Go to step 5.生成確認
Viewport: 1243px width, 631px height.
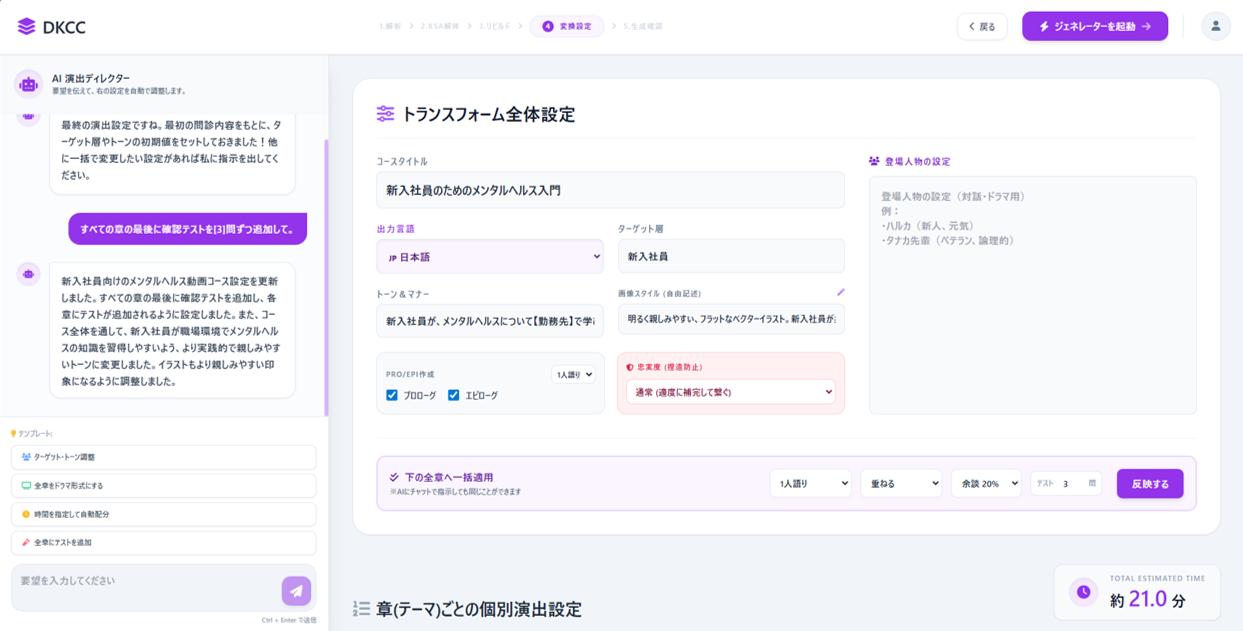[x=642, y=27]
